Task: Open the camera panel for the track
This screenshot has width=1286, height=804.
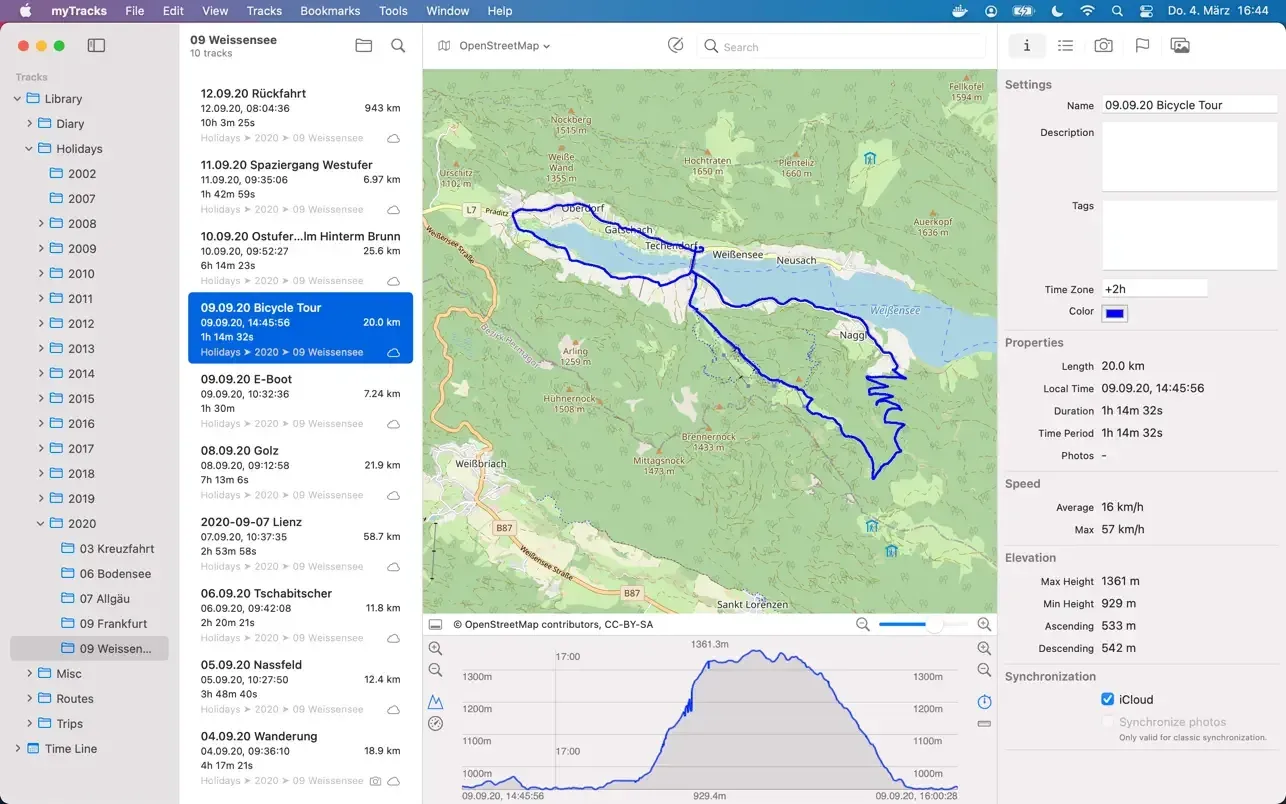Action: [1103, 45]
